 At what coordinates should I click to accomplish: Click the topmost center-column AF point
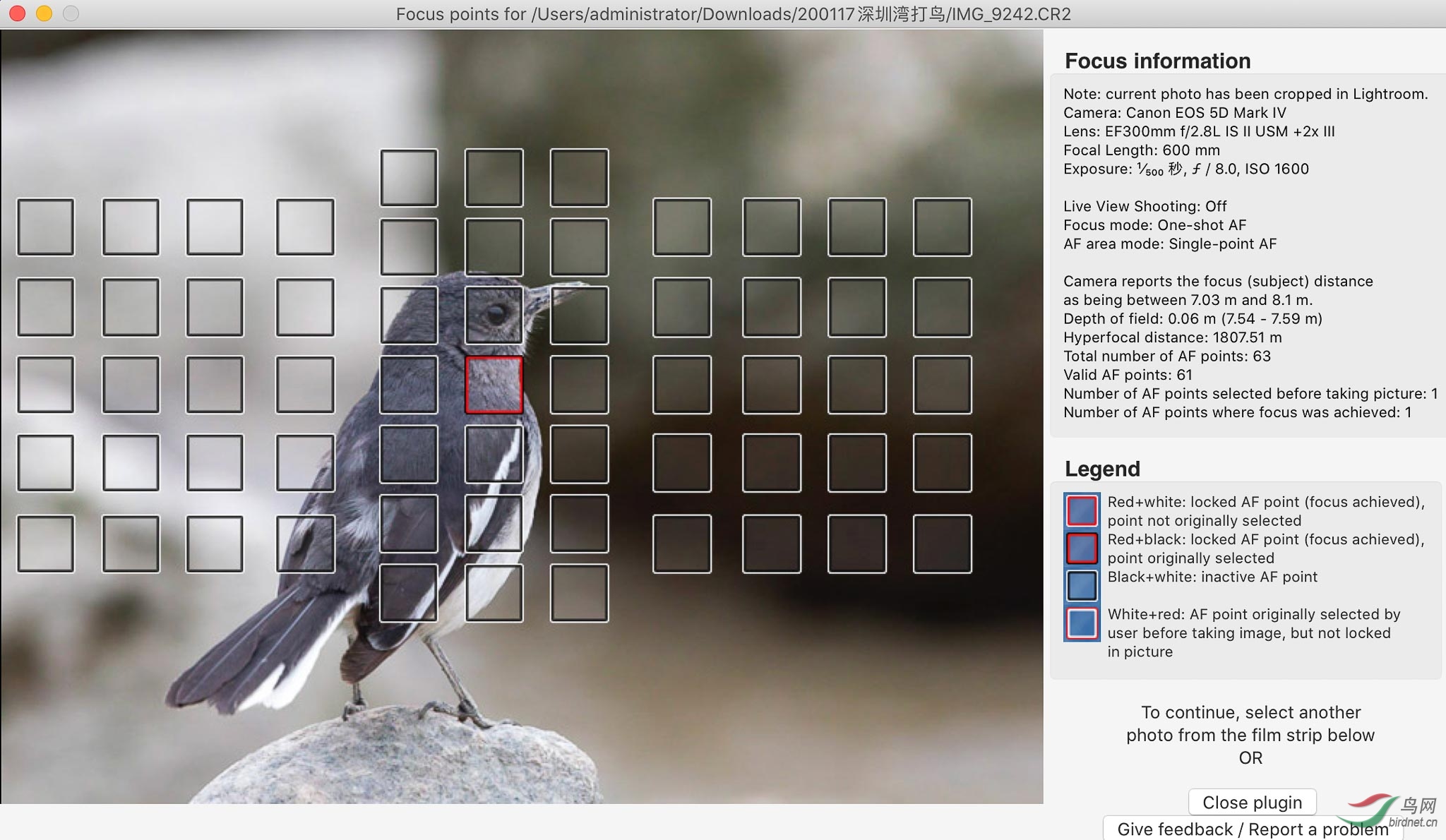[494, 177]
